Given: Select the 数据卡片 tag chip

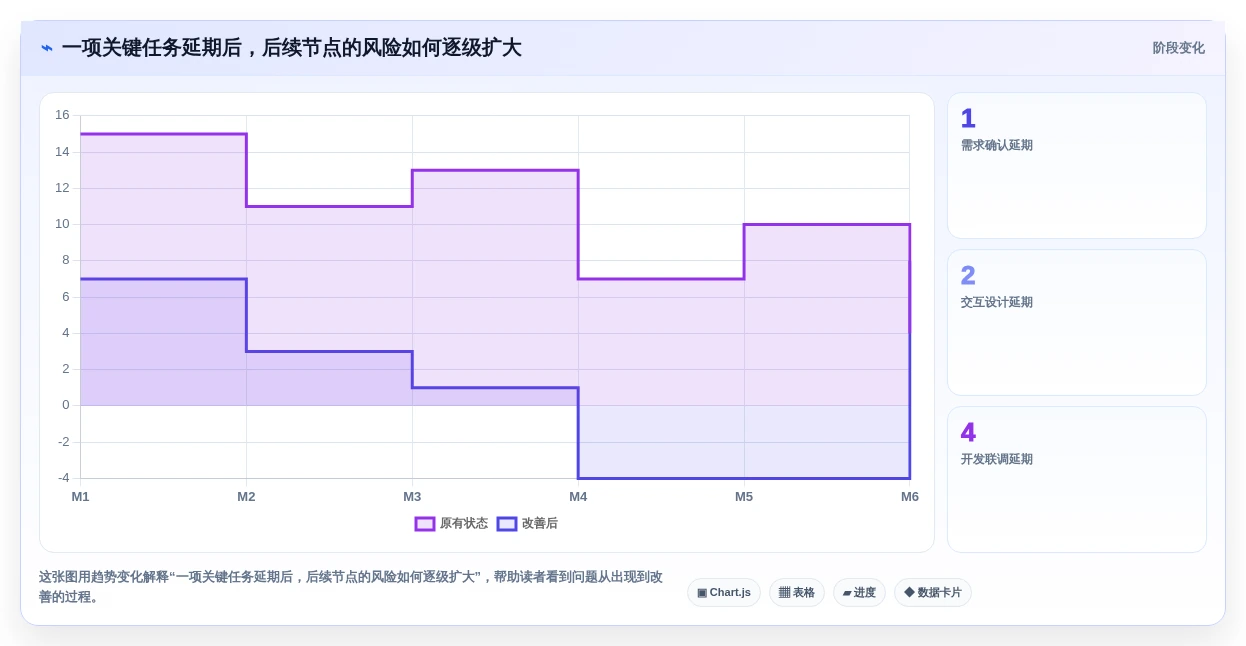Looking at the screenshot, I should (933, 592).
